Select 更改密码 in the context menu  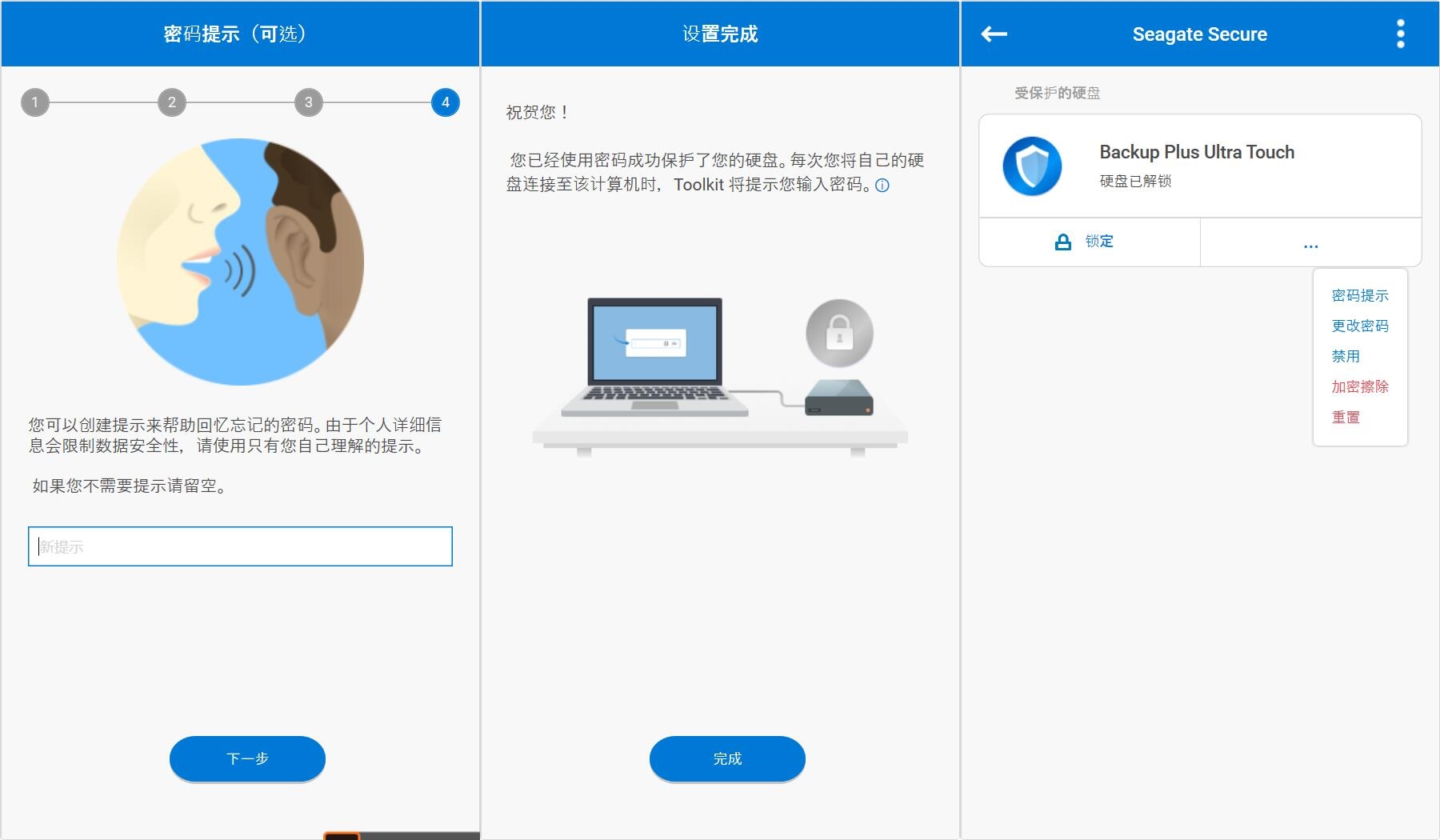(x=1359, y=326)
